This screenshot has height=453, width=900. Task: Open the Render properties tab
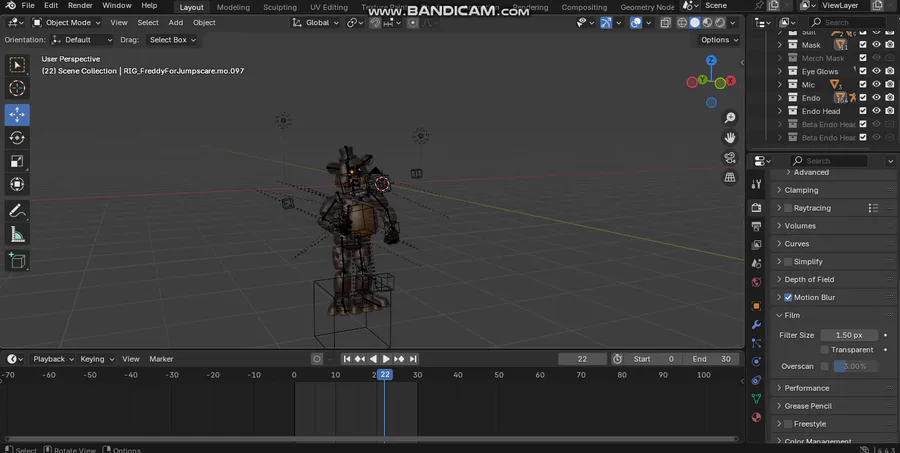[x=757, y=208]
